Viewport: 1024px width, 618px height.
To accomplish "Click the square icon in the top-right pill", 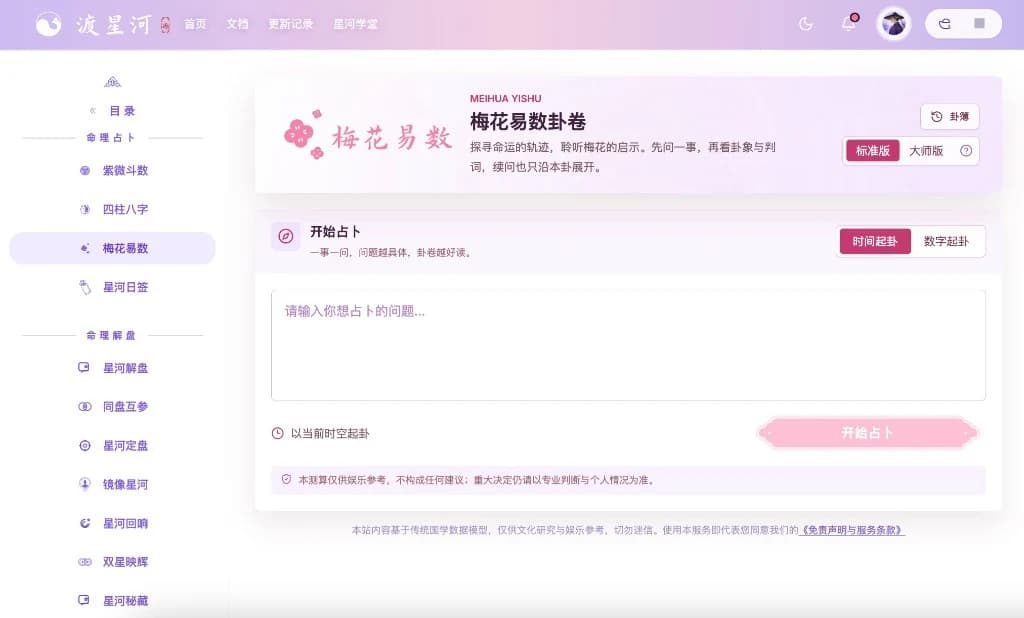I will click(979, 24).
